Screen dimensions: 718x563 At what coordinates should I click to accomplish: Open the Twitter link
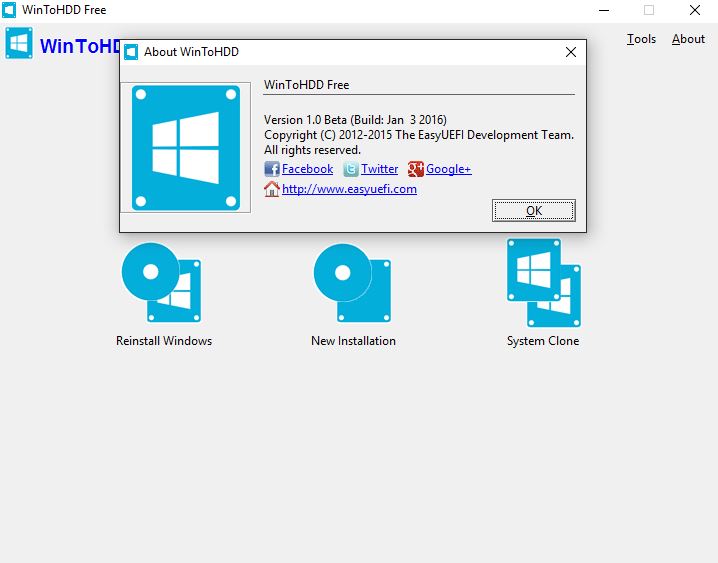point(379,169)
